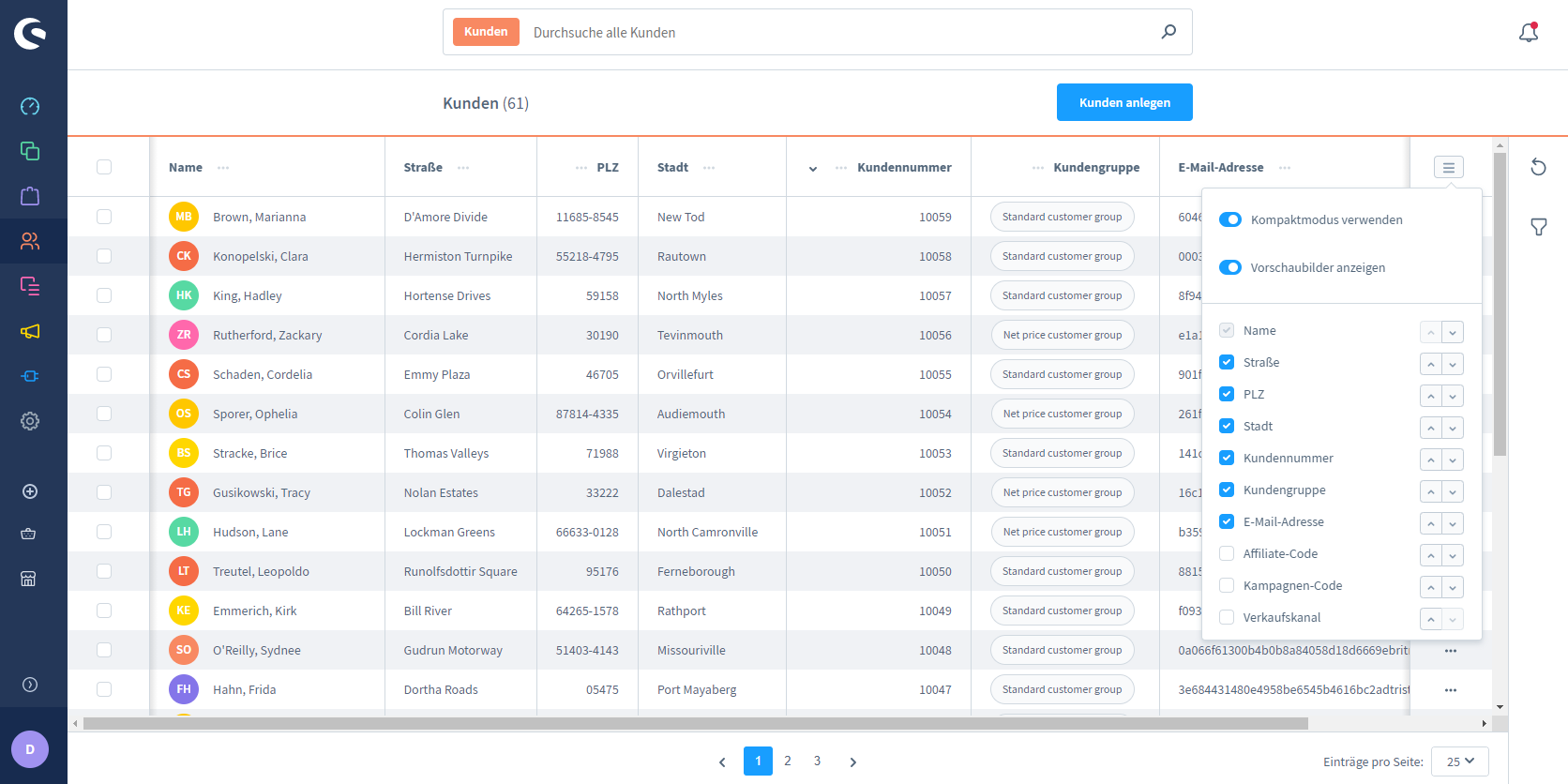Open the Marketing megaphone icon
1568x784 pixels.
[x=30, y=331]
